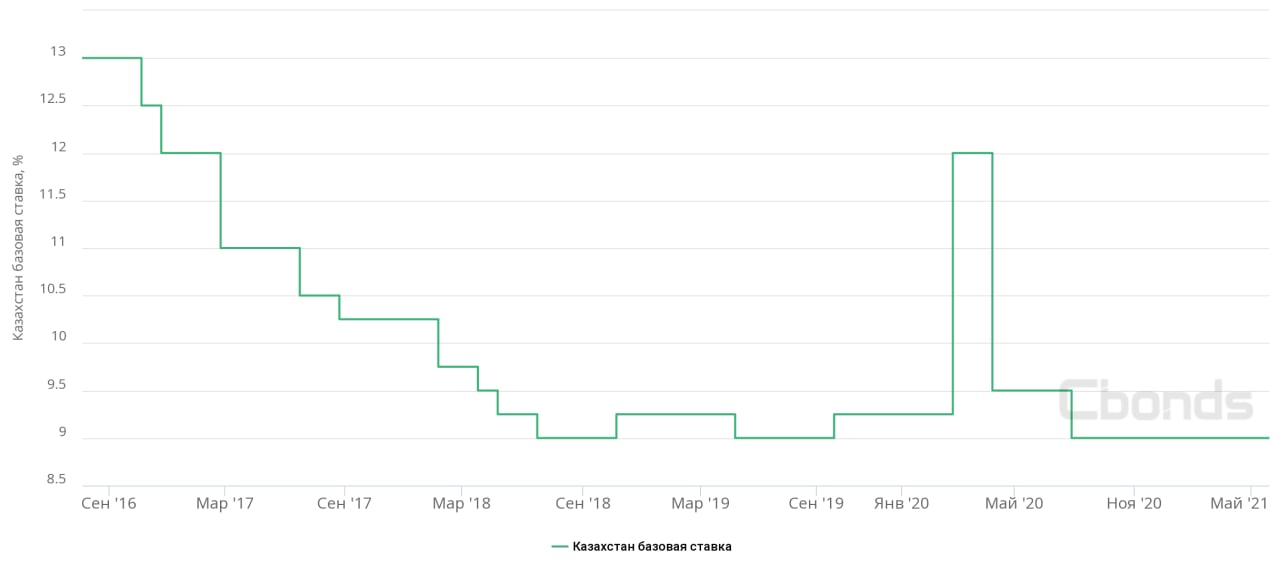
Task: Click the Мар '17 x-axis label
Action: pyautogui.click(x=225, y=504)
